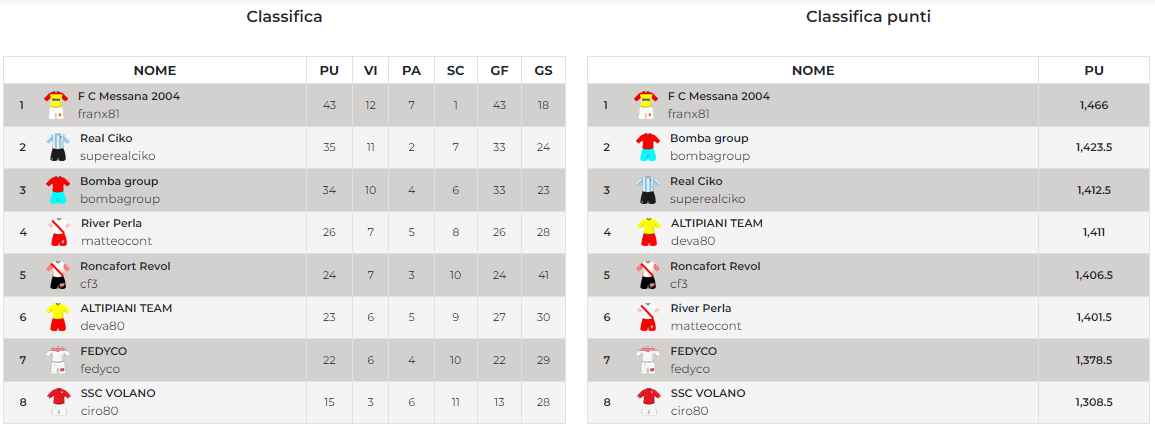The height and width of the screenshot is (424, 1155).
Task: Open FEDYCO team name in Classifica punti table
Action: [693, 351]
